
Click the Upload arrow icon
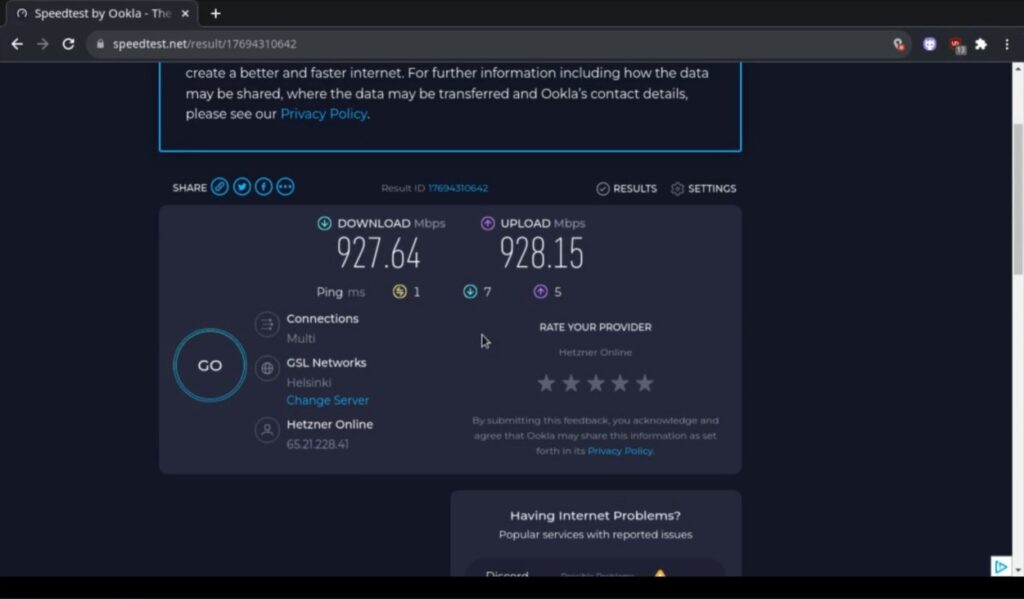(488, 223)
